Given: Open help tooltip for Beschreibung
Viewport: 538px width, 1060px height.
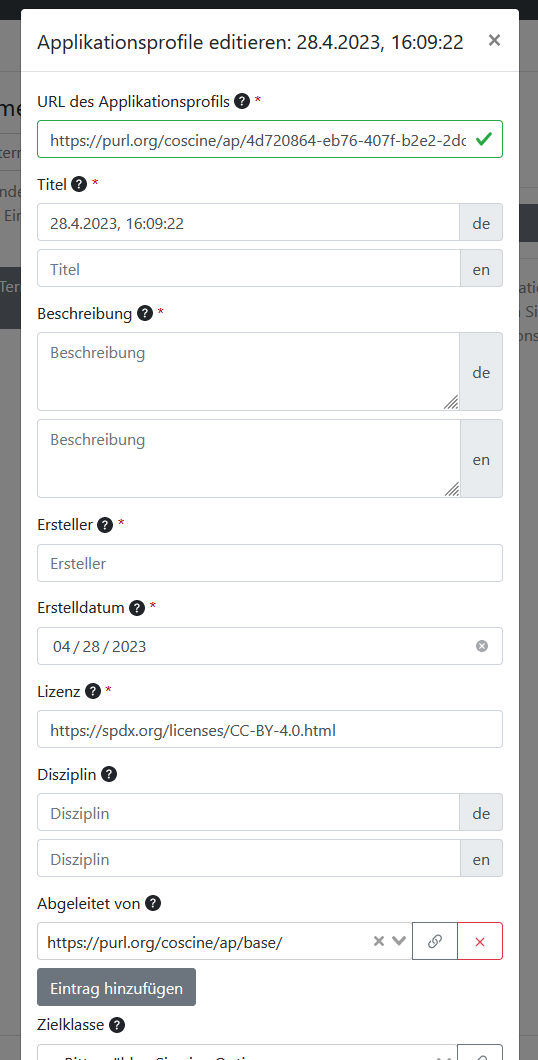Looking at the screenshot, I should [x=145, y=313].
